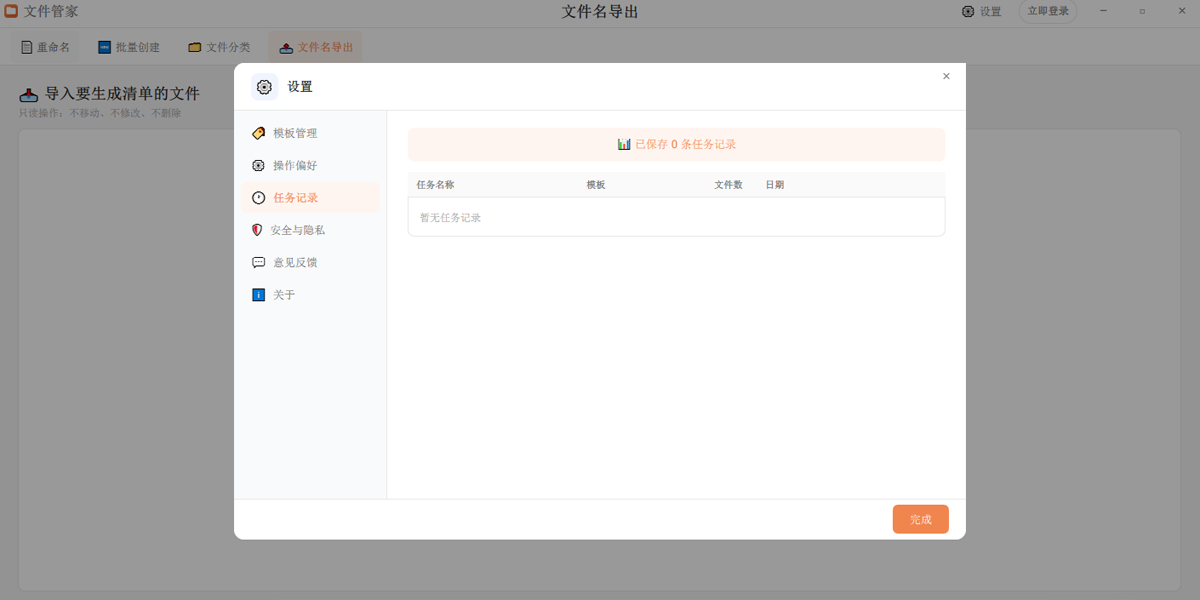
Task: Click the gear icon in the 设置 dialog header
Action: pyautogui.click(x=264, y=87)
